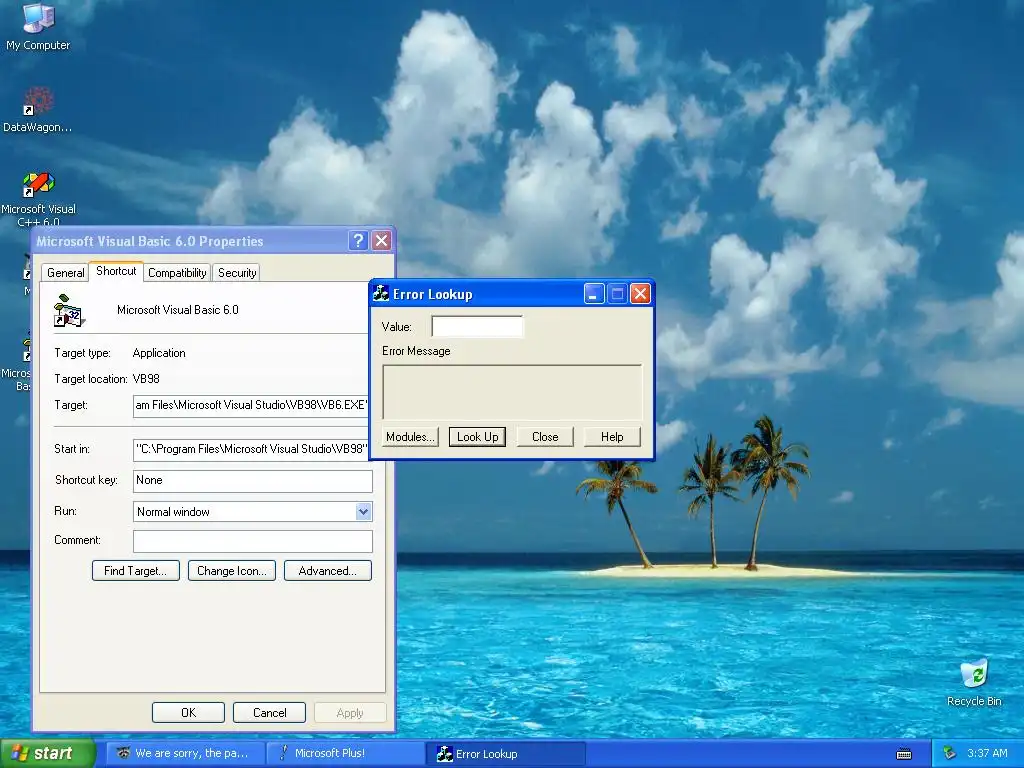Open the Advanced... shortcut options

tap(328, 571)
